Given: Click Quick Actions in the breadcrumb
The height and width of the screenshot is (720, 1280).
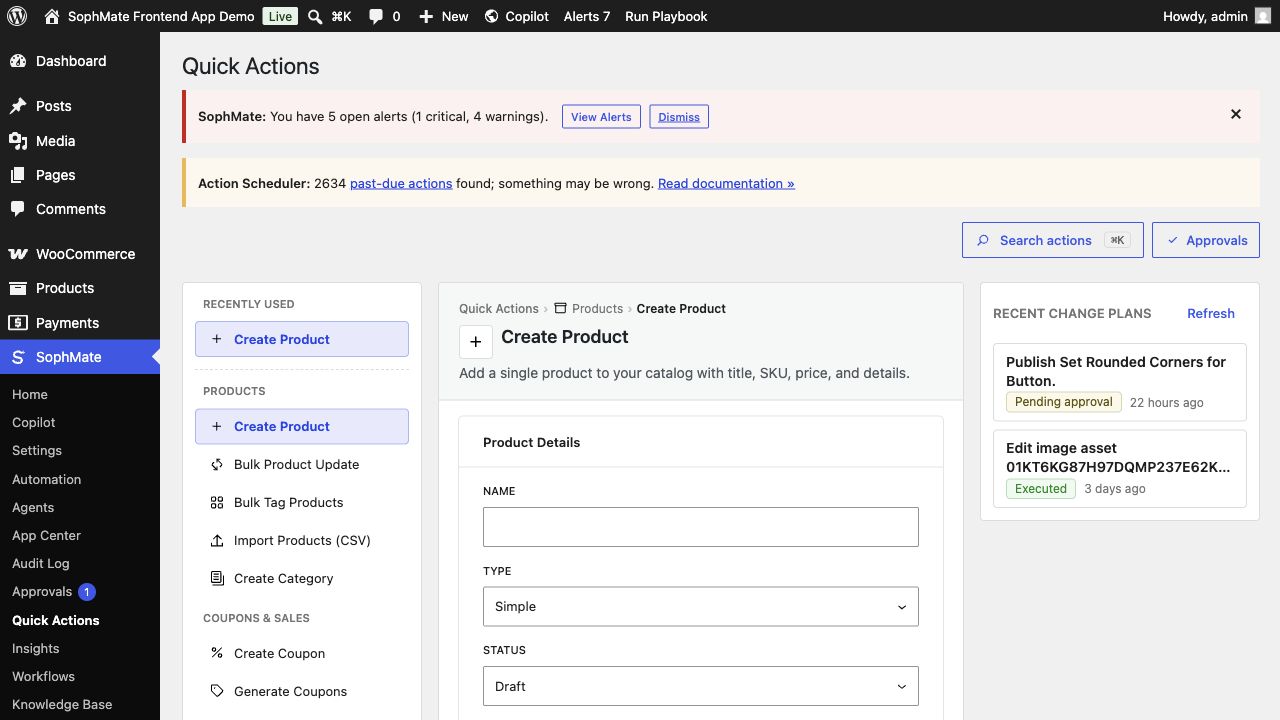Looking at the screenshot, I should [x=499, y=308].
